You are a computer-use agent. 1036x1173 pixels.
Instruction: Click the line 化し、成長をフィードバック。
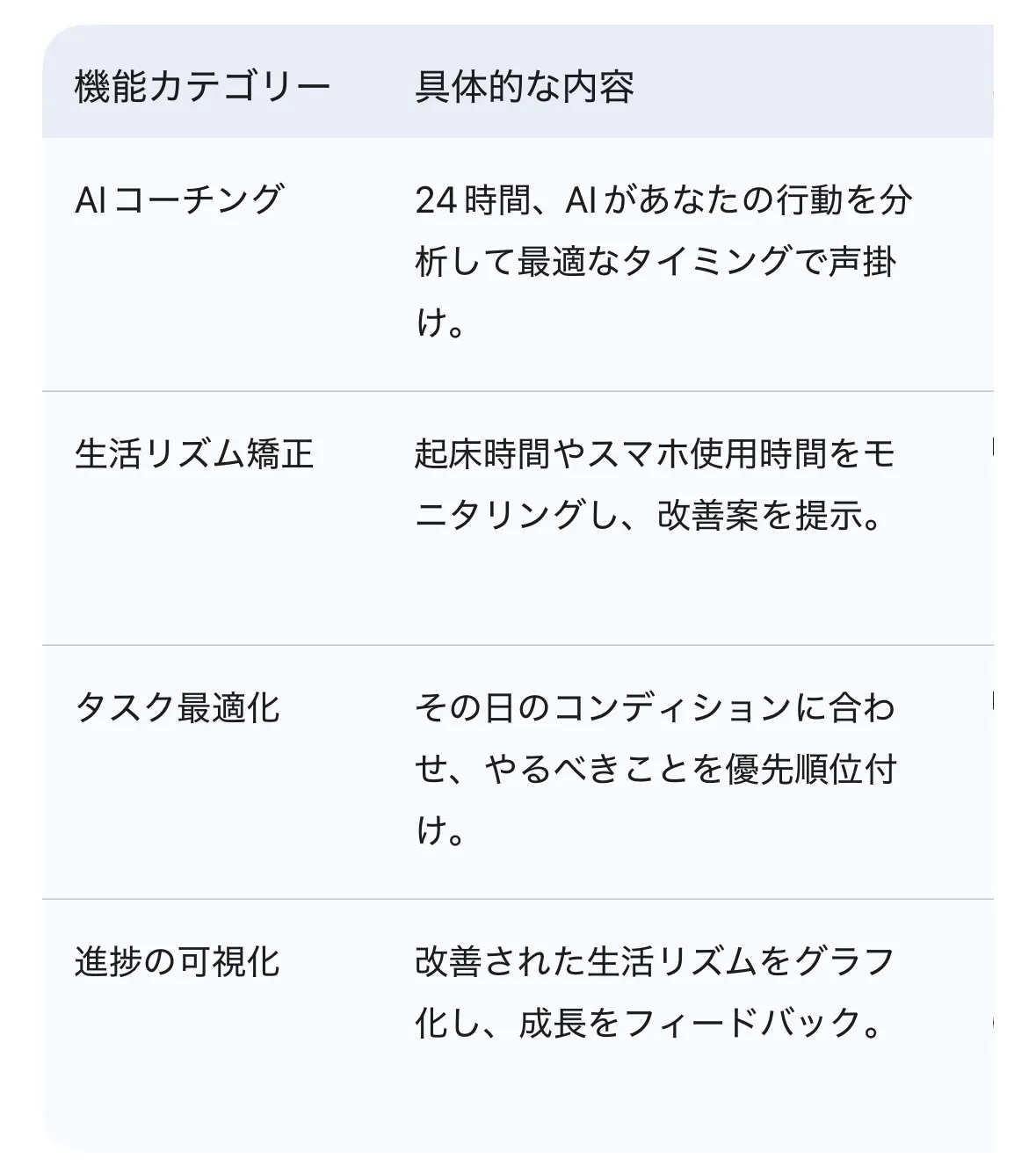point(648,1024)
